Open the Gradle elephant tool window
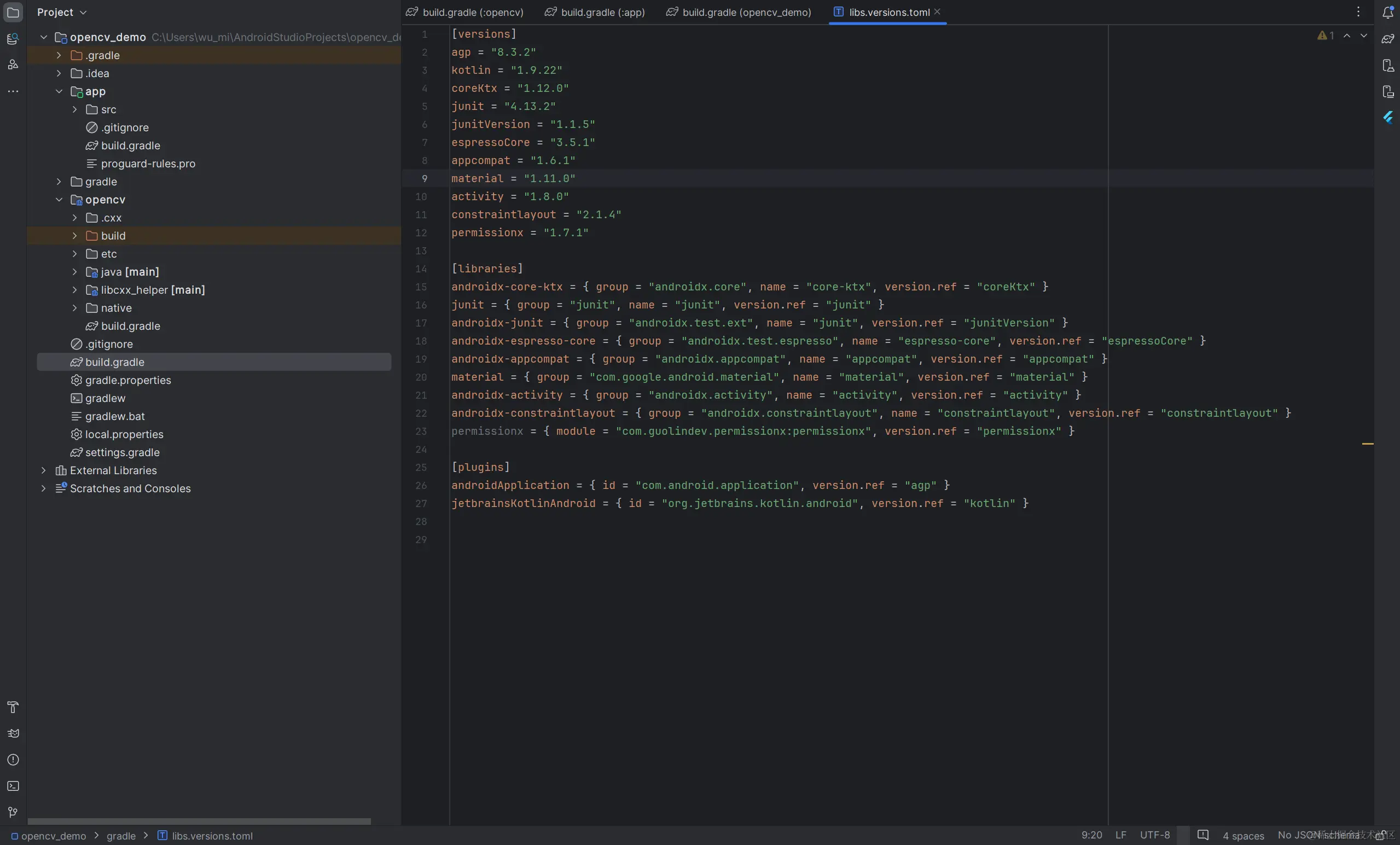1400x845 pixels. click(x=1387, y=39)
